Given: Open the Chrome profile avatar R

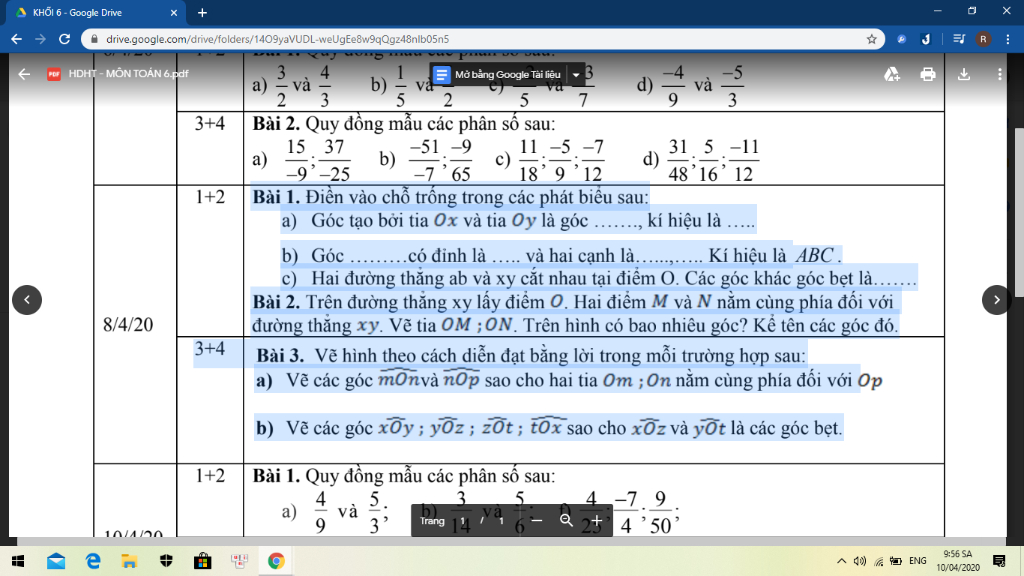Looking at the screenshot, I should tap(984, 39).
